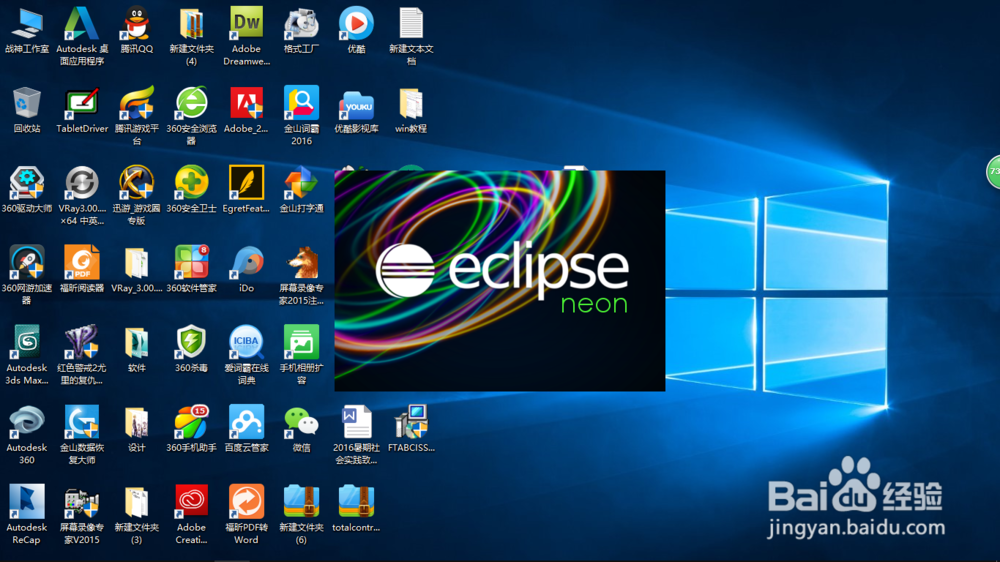Open 爱词霸在线词典 ICIBA icon
The height and width of the screenshot is (562, 1000).
(x=246, y=343)
